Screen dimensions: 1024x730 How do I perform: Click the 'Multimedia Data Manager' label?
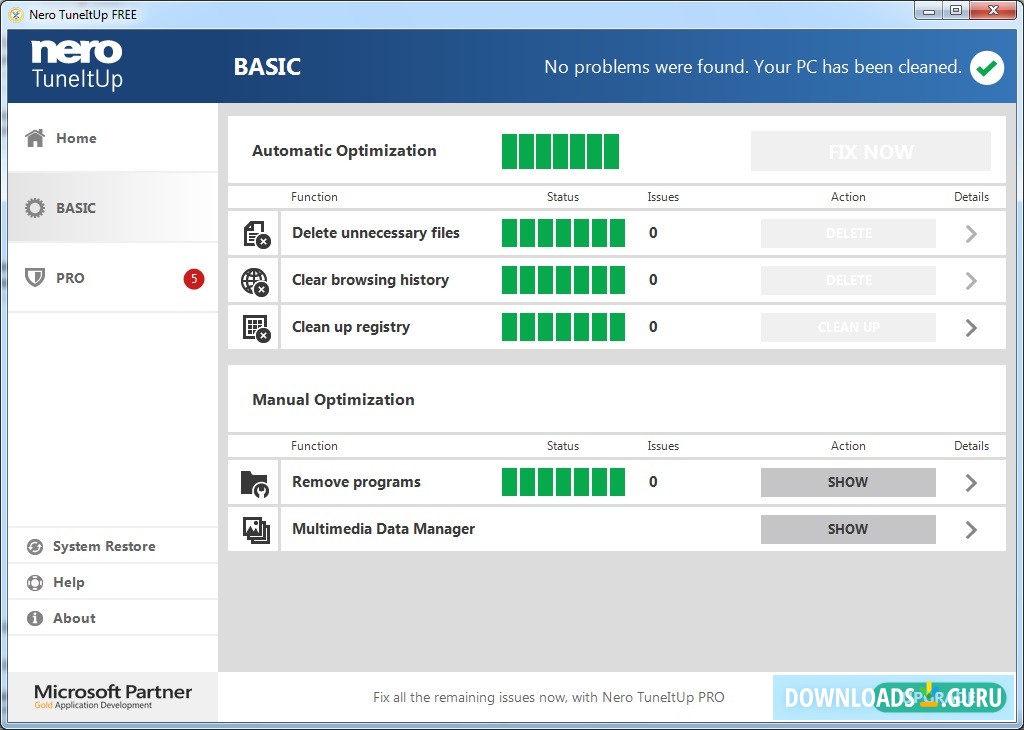(383, 529)
